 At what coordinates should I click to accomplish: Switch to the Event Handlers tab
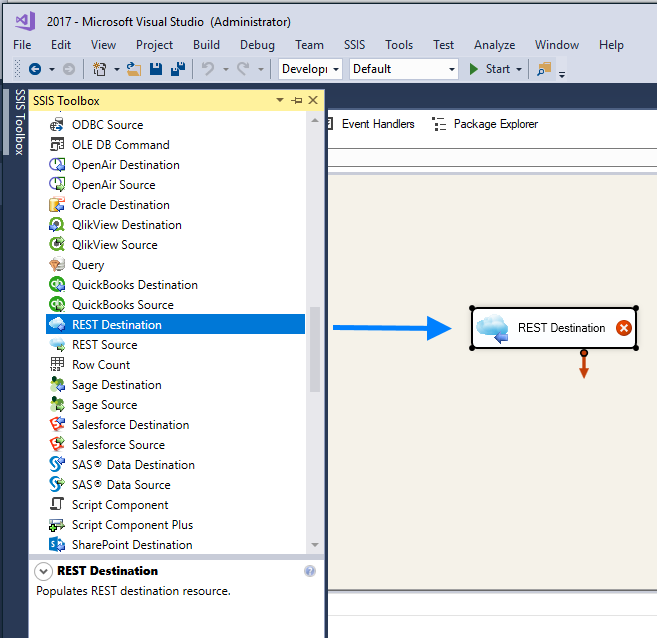(x=368, y=124)
